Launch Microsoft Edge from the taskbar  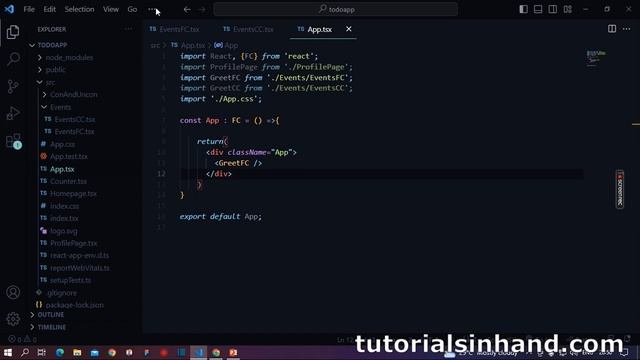click(60, 352)
